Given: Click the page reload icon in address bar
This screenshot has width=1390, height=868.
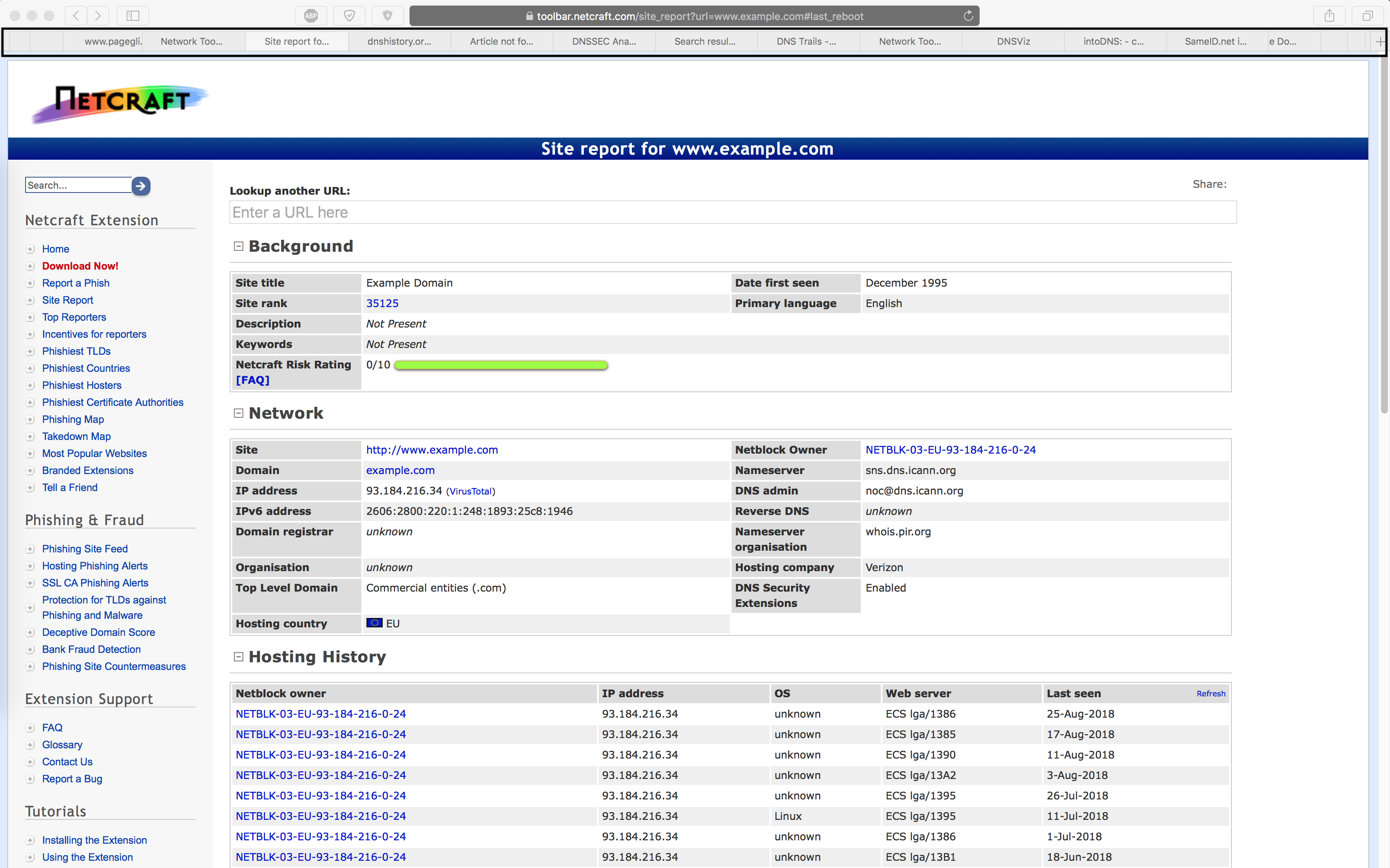Looking at the screenshot, I should click(x=969, y=16).
